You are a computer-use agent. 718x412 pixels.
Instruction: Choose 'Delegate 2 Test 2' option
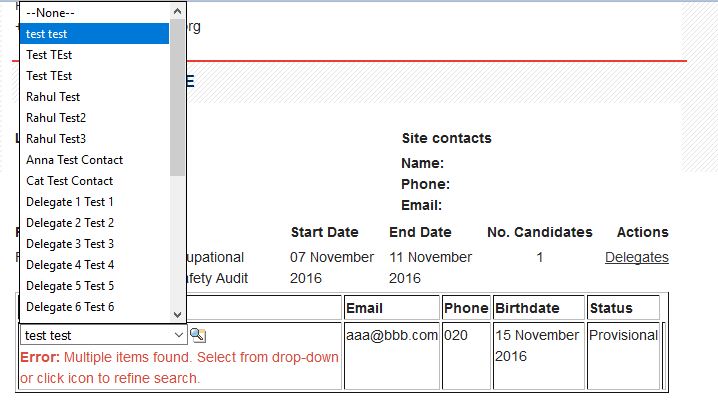(70, 223)
